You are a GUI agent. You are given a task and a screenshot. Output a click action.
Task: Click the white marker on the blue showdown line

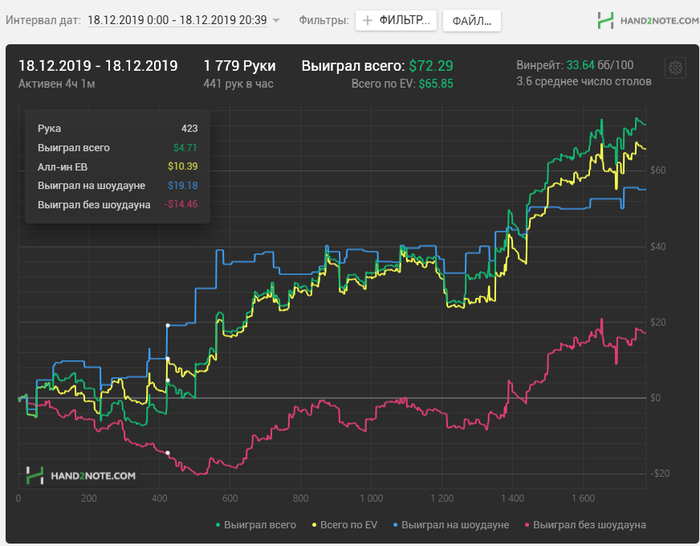click(168, 325)
